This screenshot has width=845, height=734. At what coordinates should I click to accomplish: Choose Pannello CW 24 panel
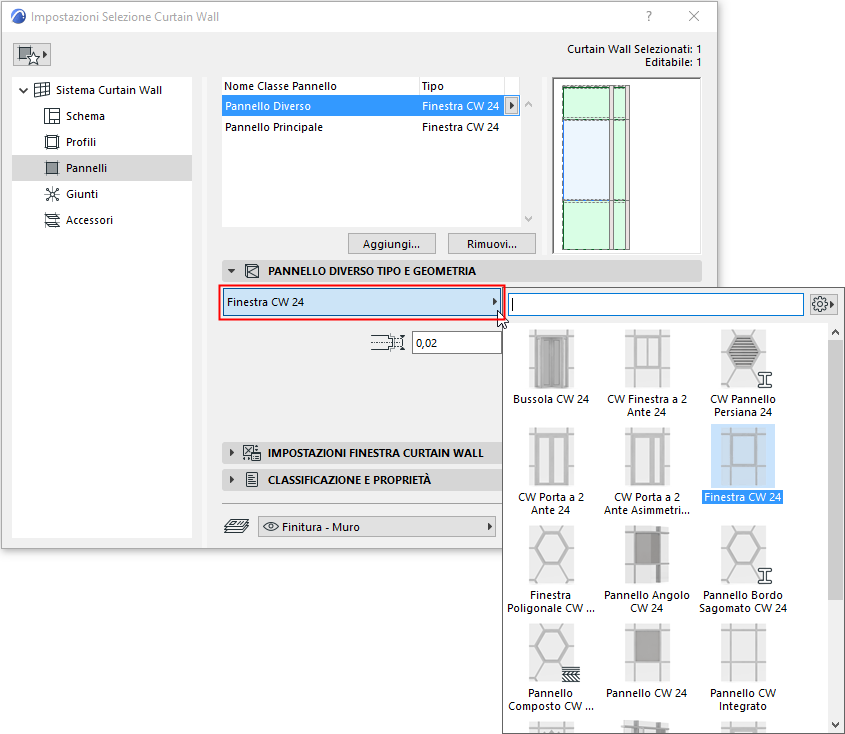point(647,662)
